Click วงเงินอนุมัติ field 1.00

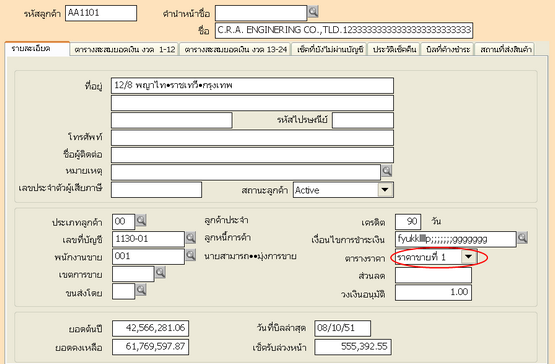433,292
